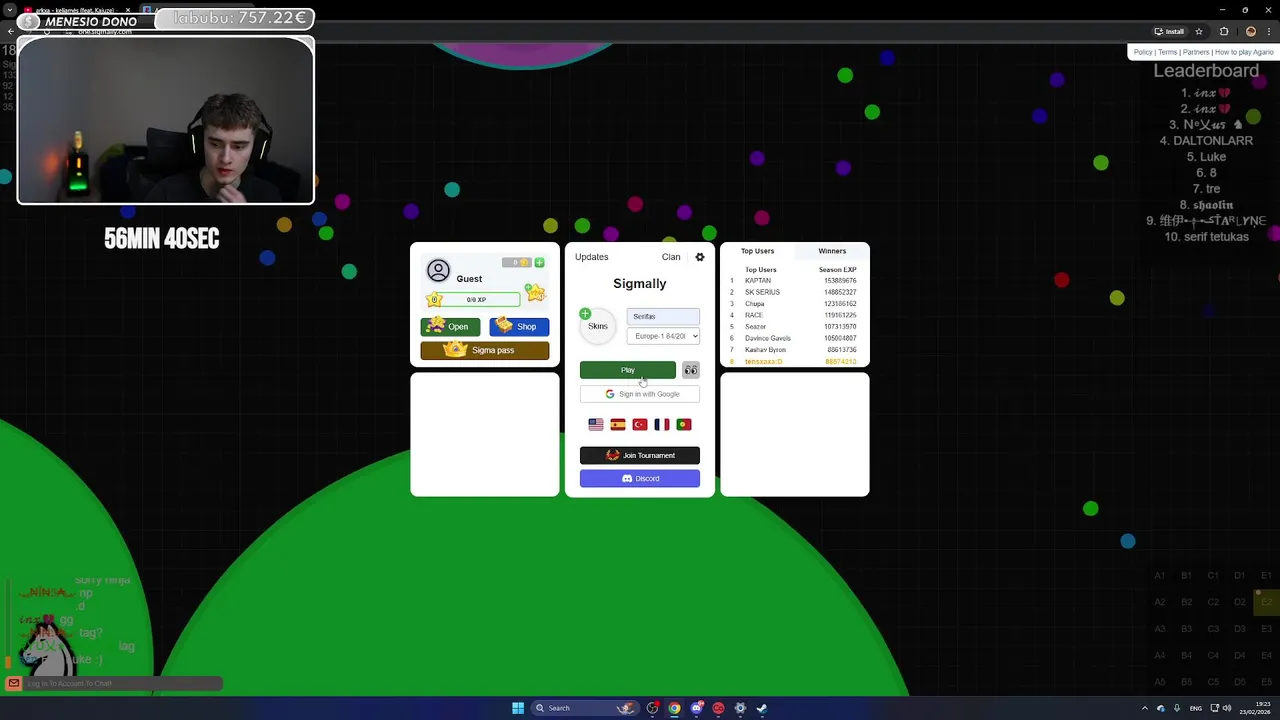This screenshot has height=720, width=1280.
Task: Click the spectate eyes button beside Play
Action: click(690, 370)
